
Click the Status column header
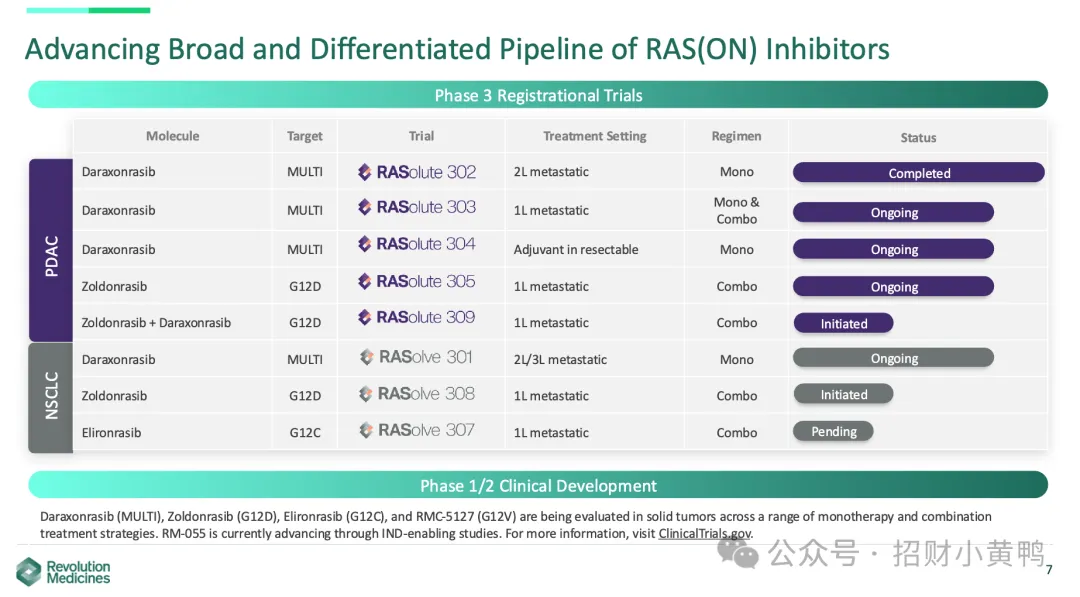(918, 137)
